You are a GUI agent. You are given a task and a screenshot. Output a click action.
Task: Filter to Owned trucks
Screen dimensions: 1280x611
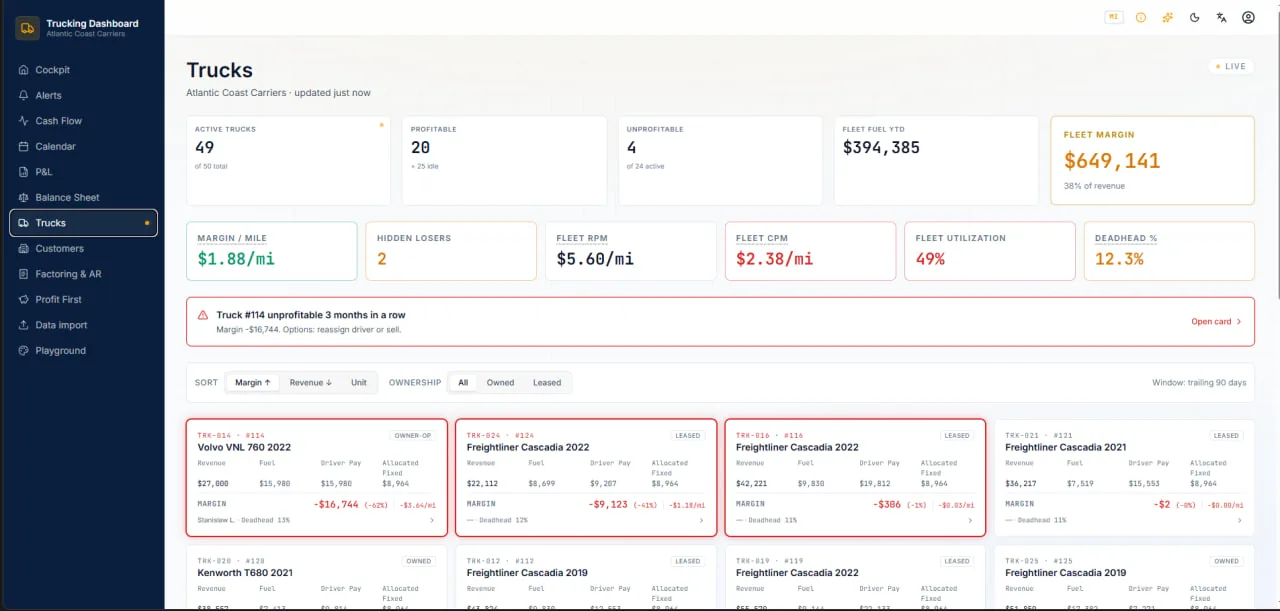(x=501, y=382)
